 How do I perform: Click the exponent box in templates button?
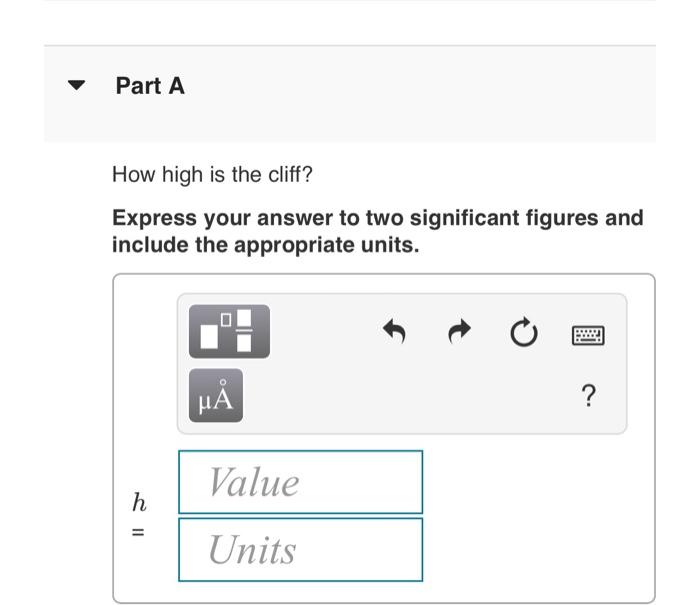[x=226, y=320]
